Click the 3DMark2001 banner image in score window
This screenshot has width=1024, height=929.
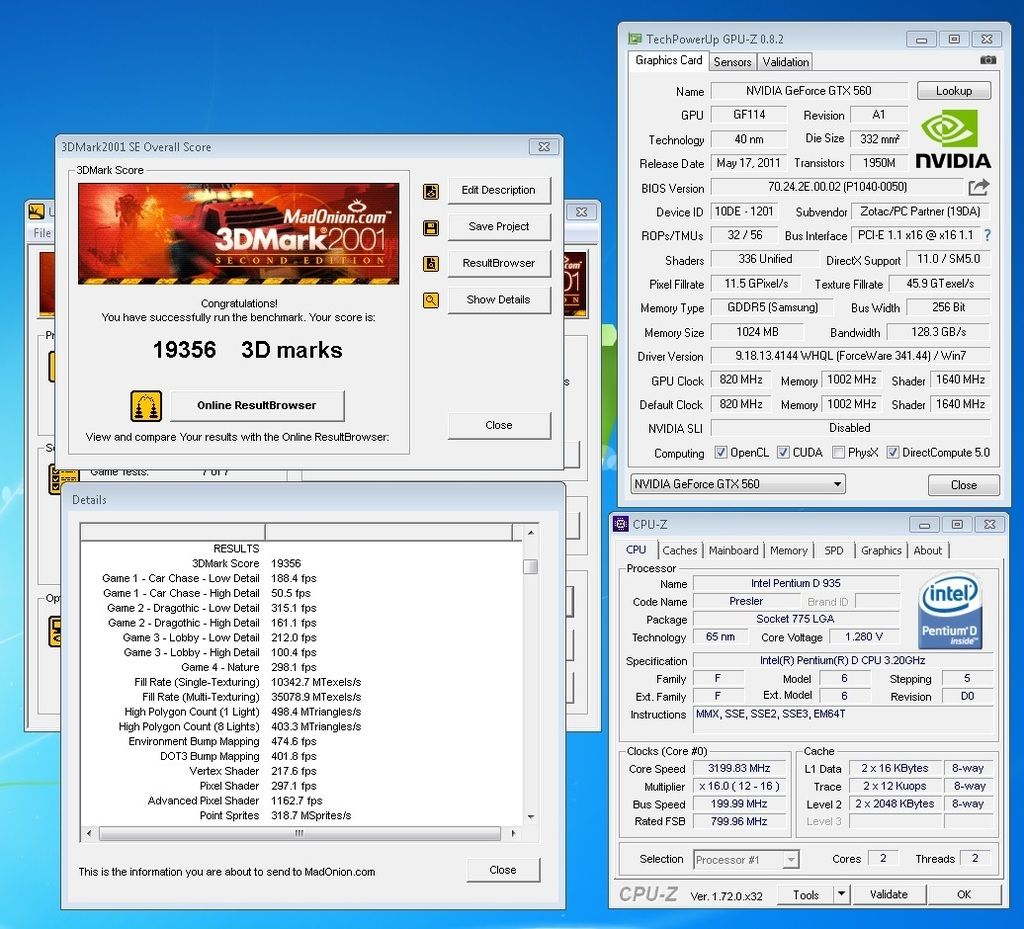click(x=238, y=234)
